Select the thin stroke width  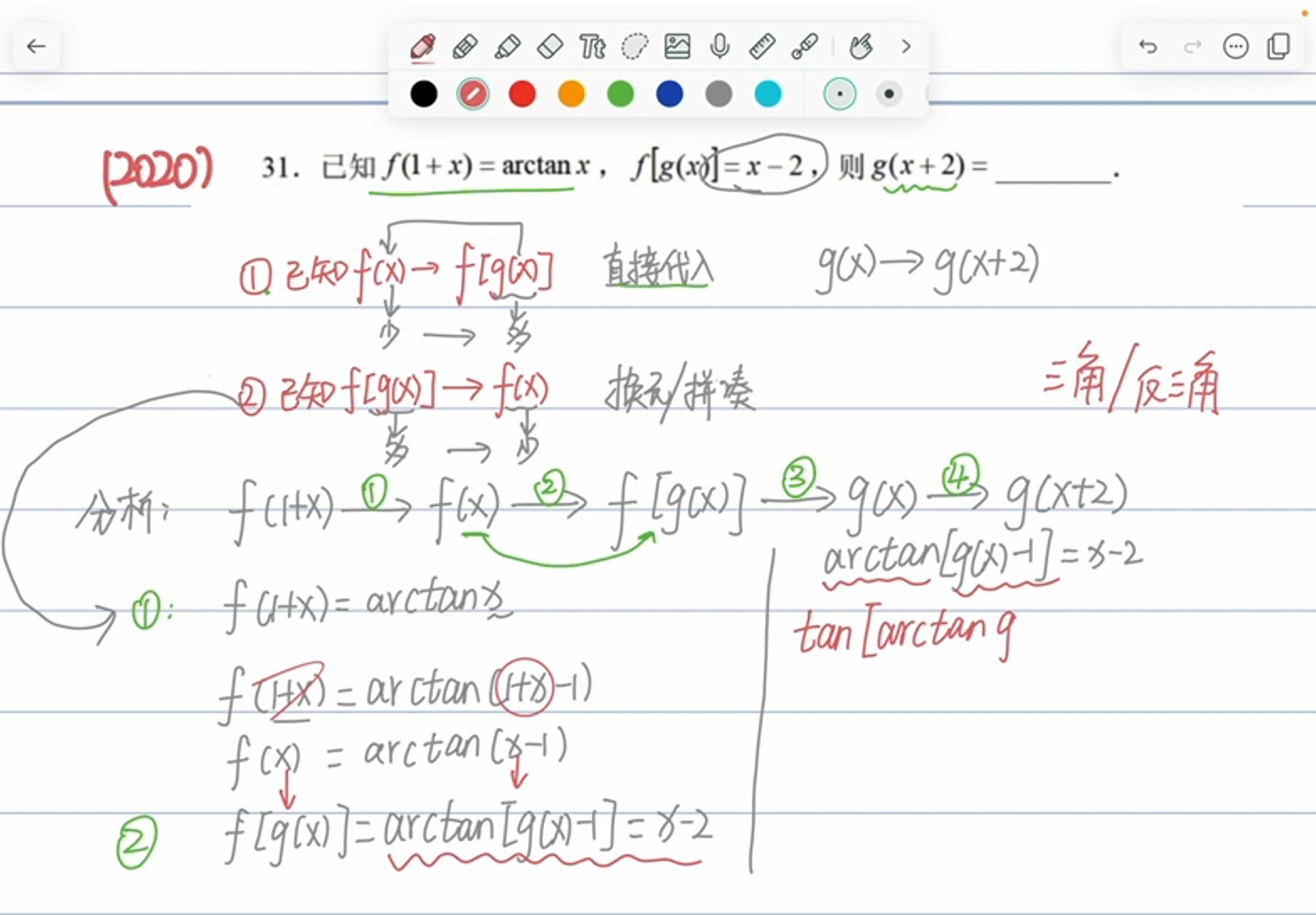pyautogui.click(x=840, y=94)
